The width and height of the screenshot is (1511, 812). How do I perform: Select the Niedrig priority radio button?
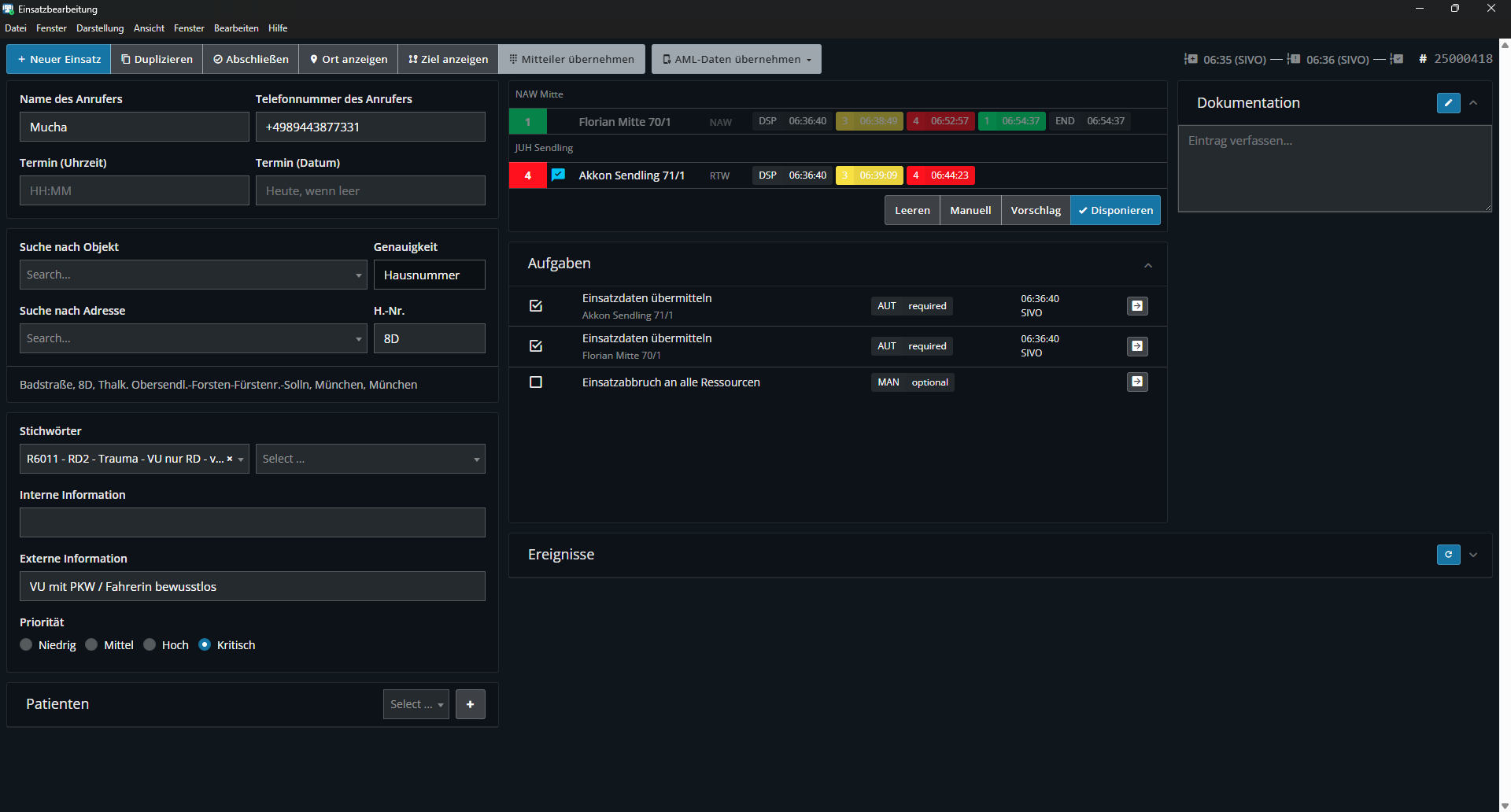point(27,645)
